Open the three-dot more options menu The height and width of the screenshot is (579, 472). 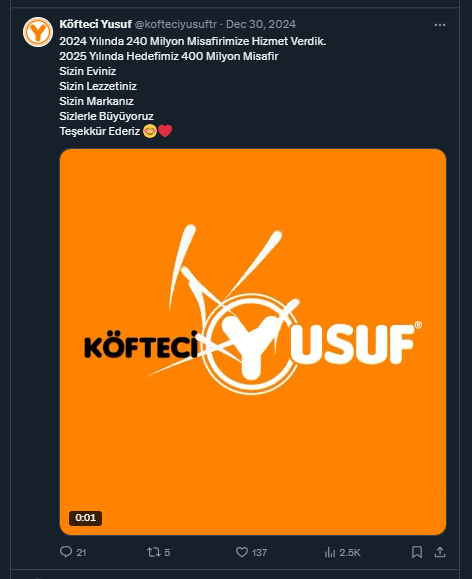point(439,25)
